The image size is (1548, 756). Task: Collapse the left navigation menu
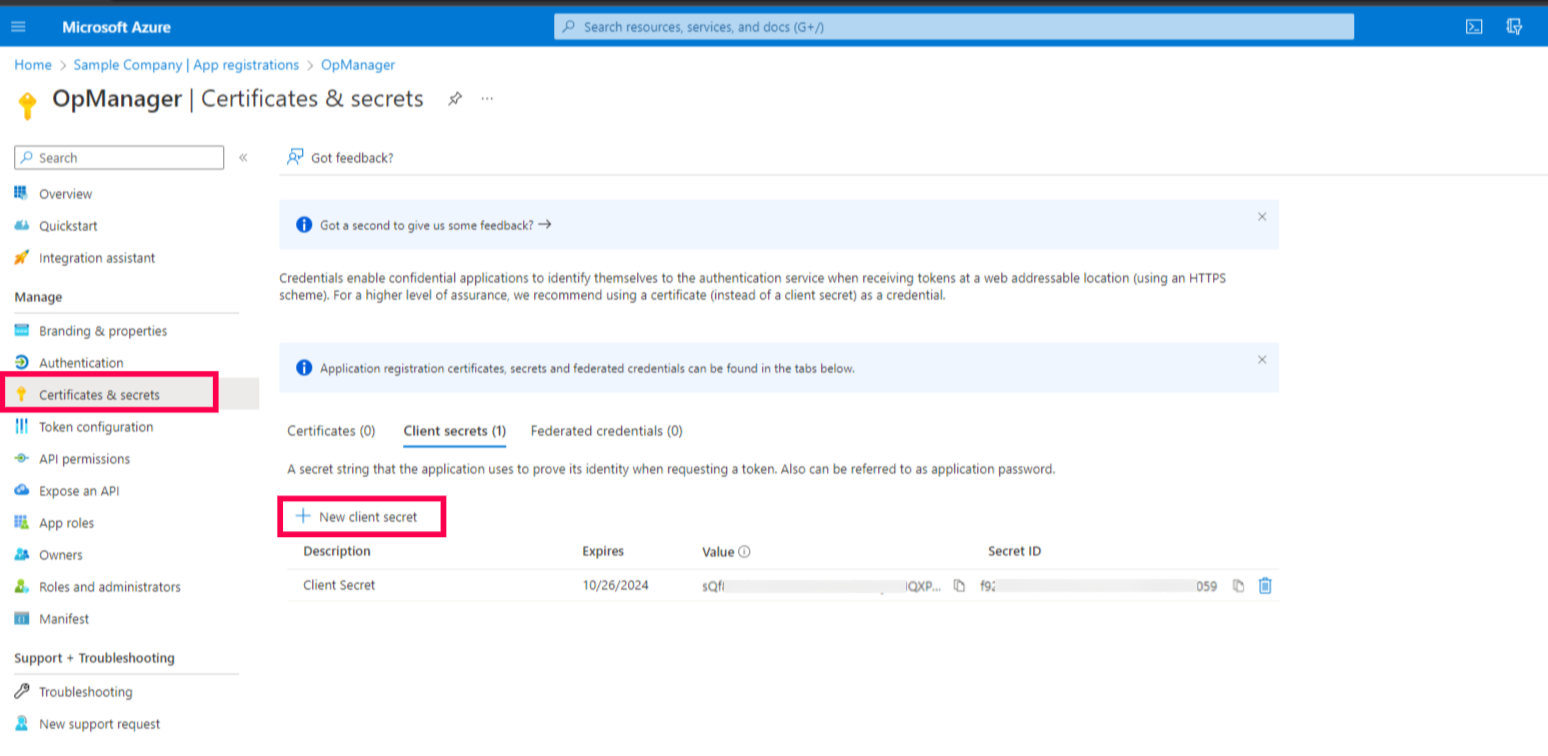click(x=243, y=158)
